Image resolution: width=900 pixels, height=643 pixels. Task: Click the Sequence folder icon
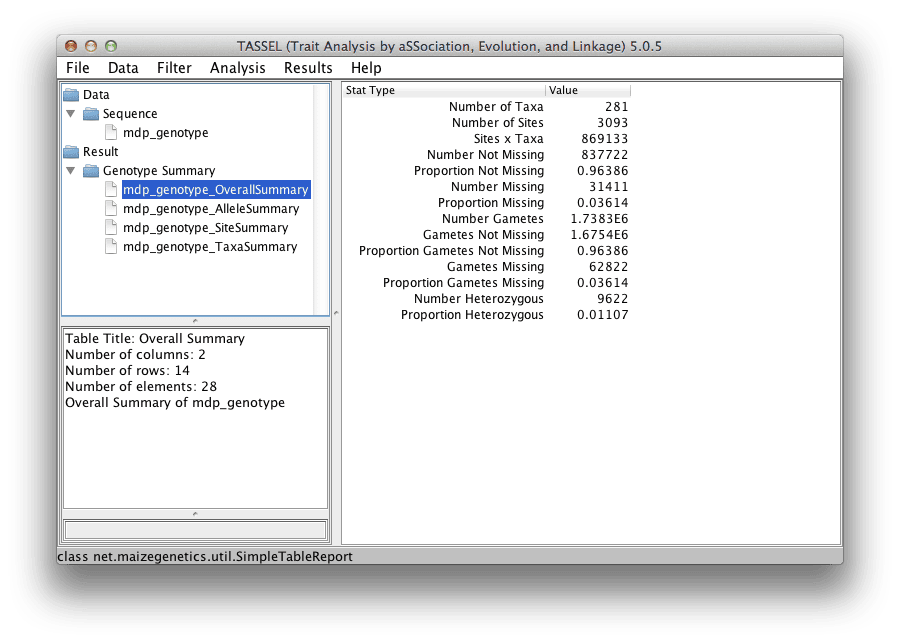(91, 114)
